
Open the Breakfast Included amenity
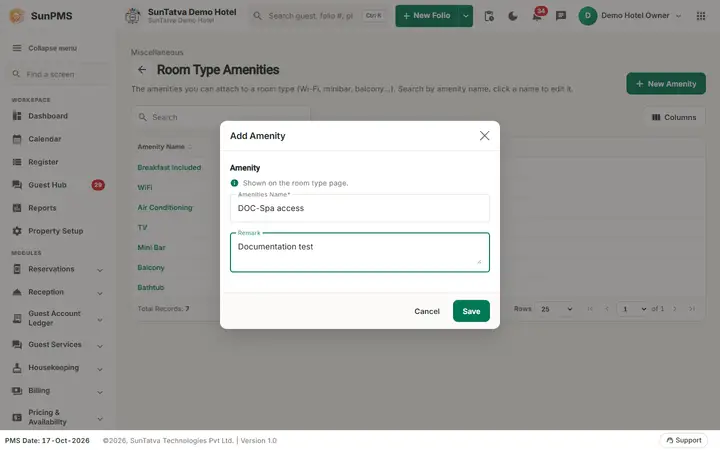(x=169, y=168)
